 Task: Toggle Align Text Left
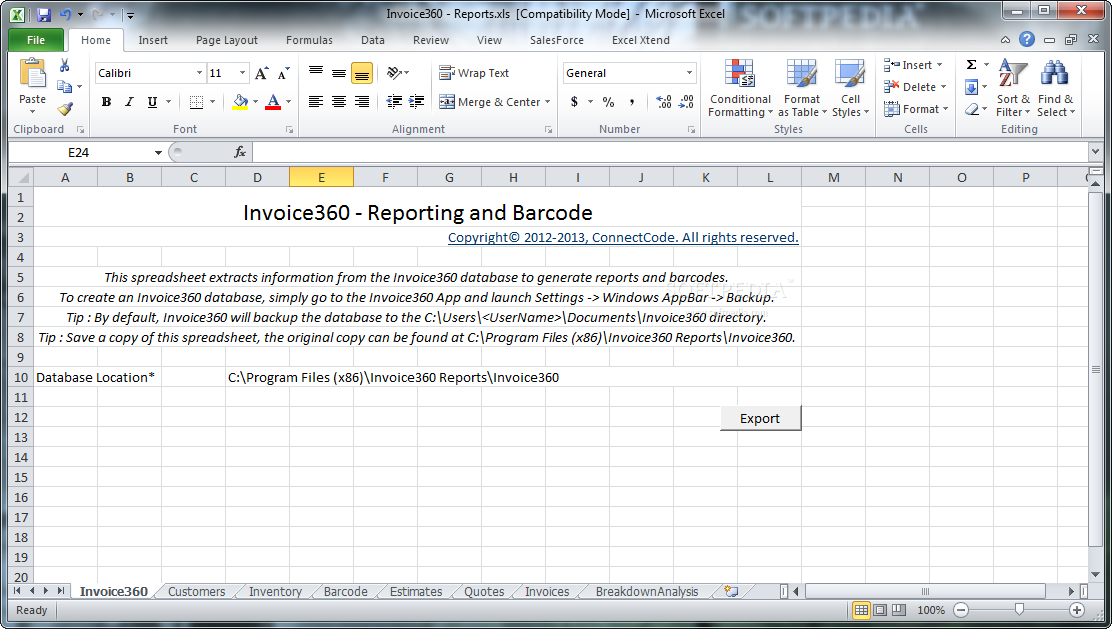click(316, 102)
